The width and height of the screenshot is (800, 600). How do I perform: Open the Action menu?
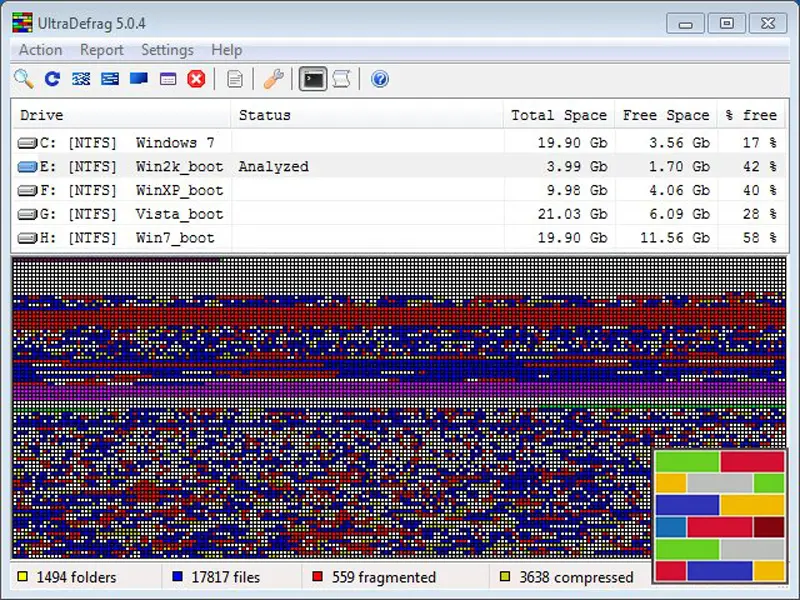point(40,50)
